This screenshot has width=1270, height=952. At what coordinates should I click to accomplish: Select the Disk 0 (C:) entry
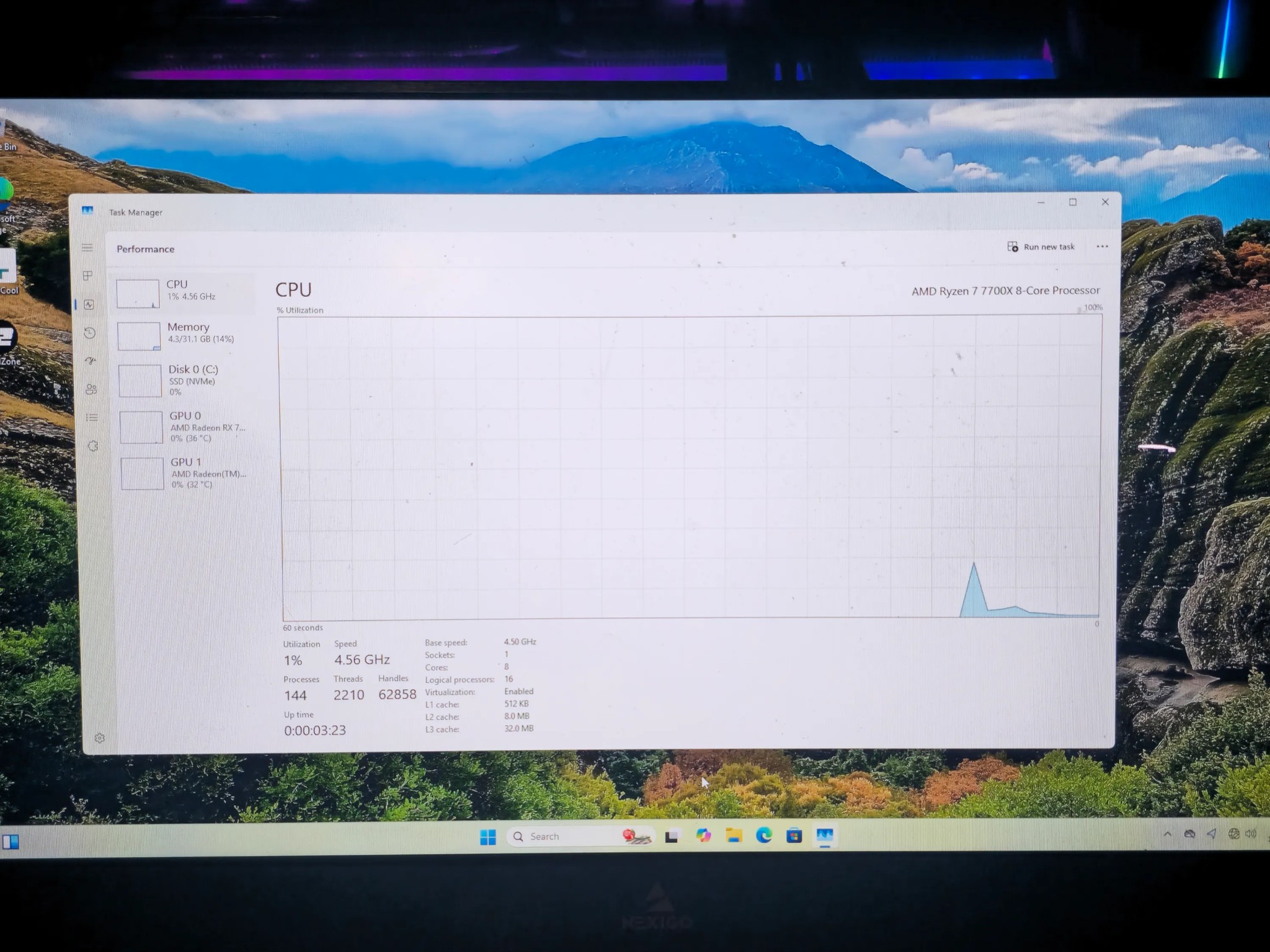(186, 381)
